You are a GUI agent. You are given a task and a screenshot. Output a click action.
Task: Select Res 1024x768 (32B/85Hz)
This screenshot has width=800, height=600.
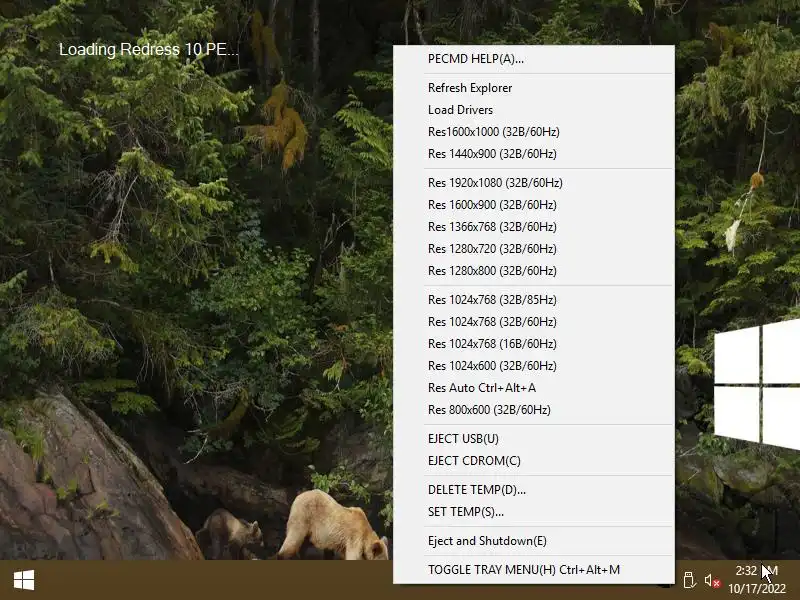[x=534, y=299]
